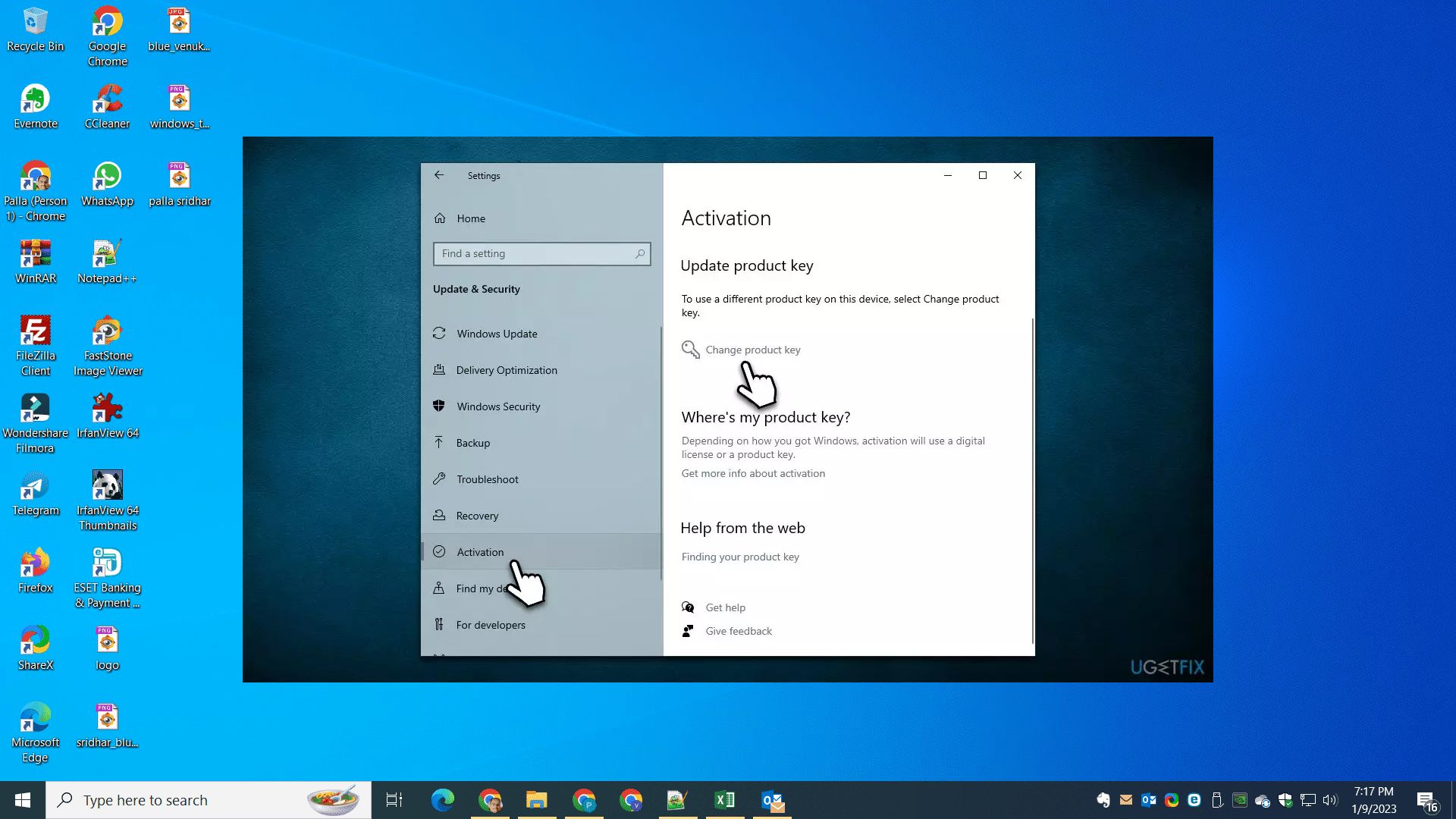Select the logo PNG file icon

[x=107, y=648]
